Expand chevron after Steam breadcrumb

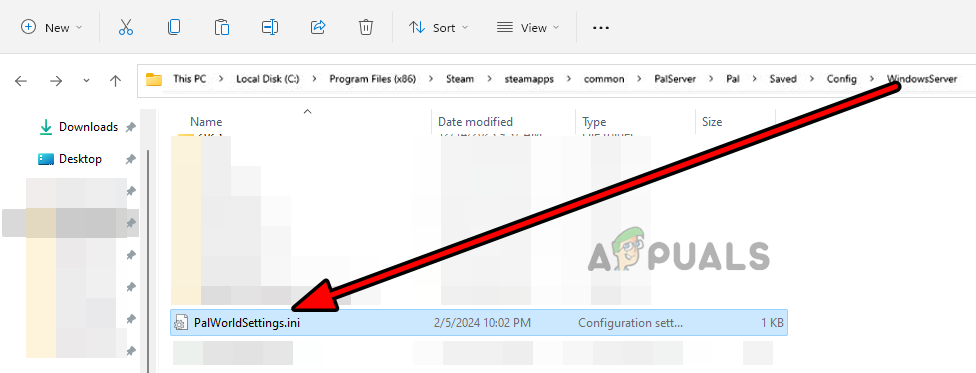(489, 79)
